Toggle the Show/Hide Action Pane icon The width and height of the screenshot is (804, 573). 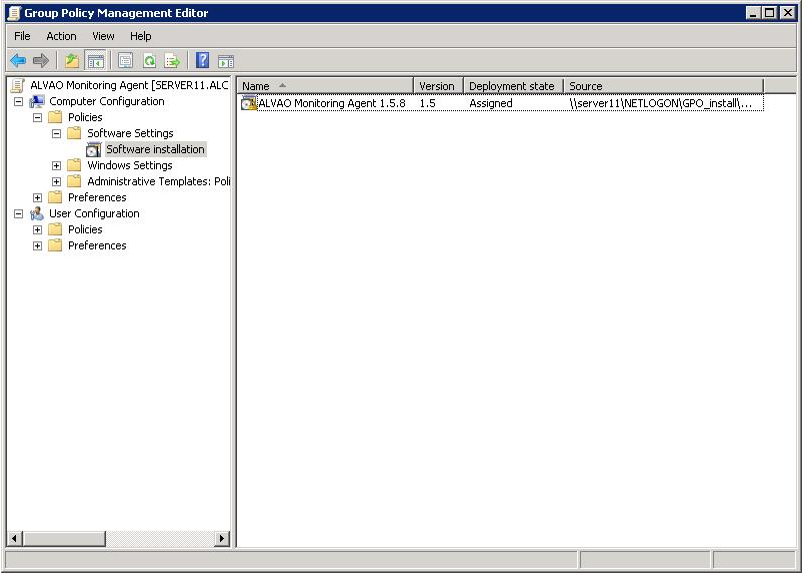coord(226,61)
